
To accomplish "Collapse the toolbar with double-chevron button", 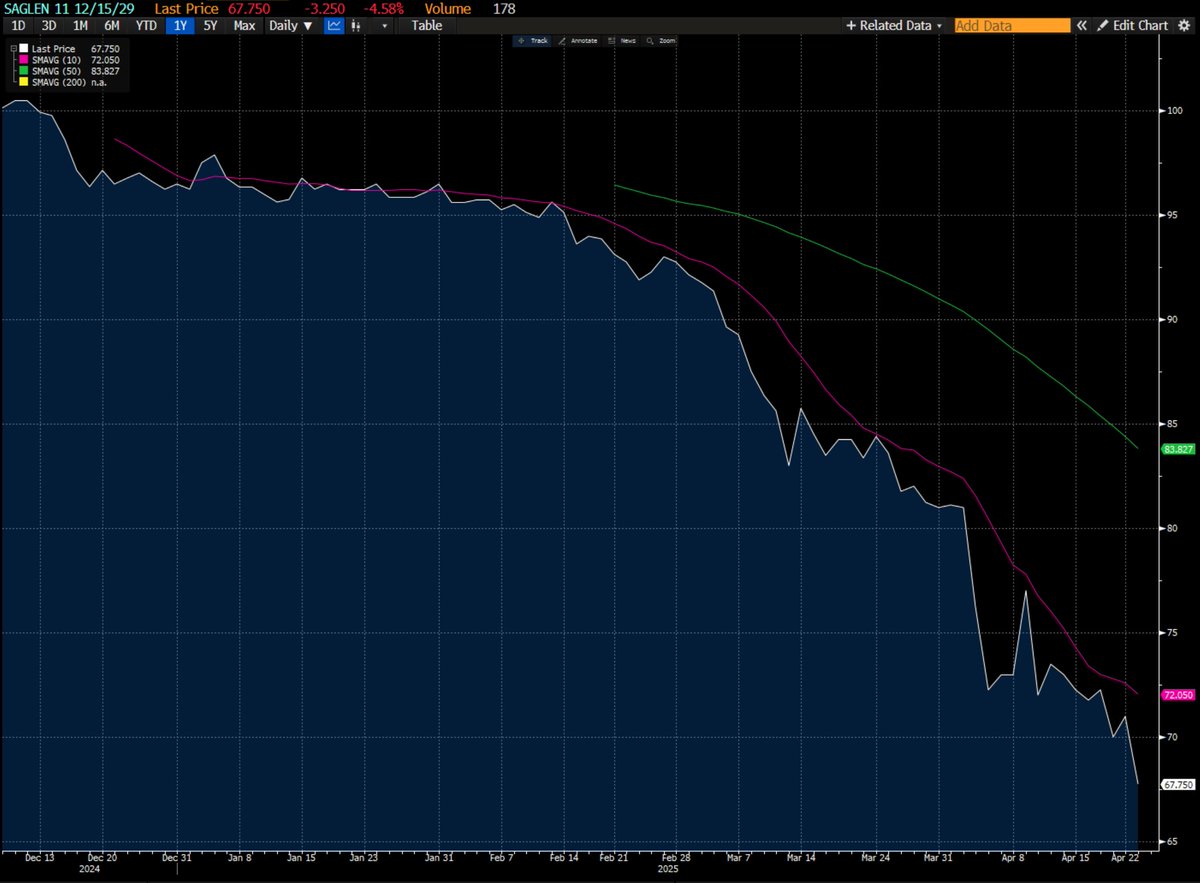I will pos(1081,25).
